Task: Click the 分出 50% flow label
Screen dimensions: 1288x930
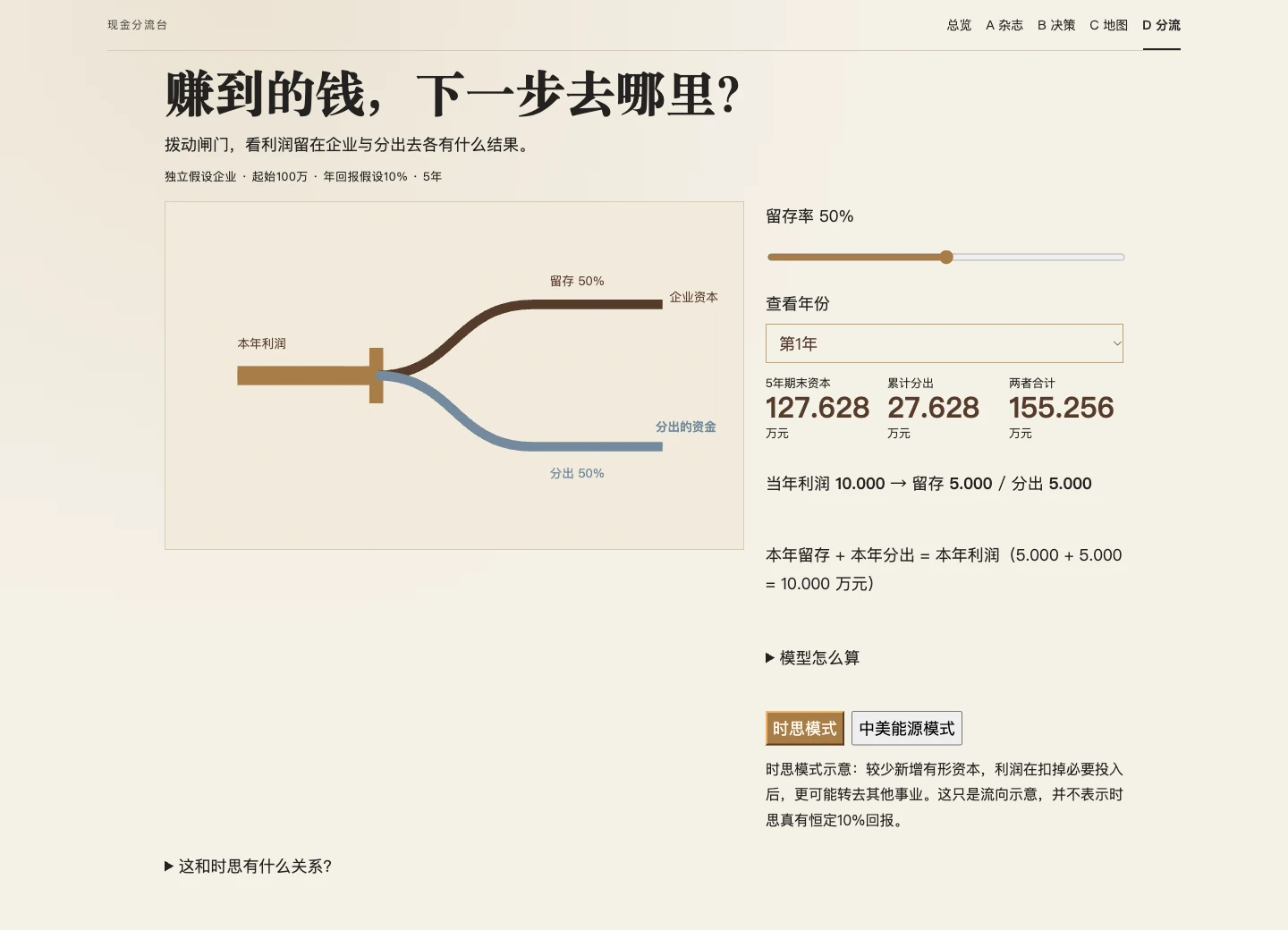Action: pyautogui.click(x=577, y=473)
